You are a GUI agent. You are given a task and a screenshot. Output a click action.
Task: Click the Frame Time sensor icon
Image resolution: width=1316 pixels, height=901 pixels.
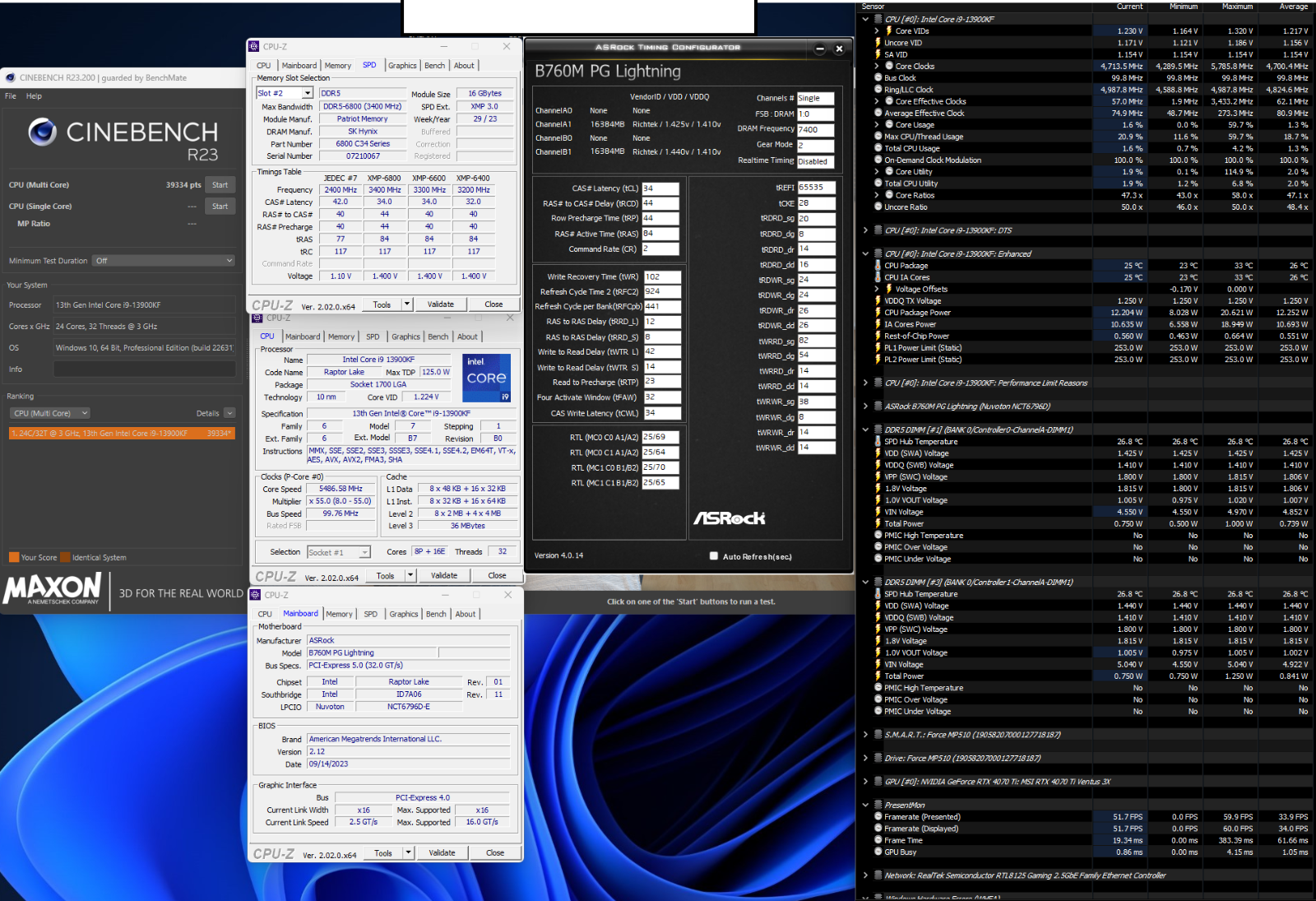[878, 841]
